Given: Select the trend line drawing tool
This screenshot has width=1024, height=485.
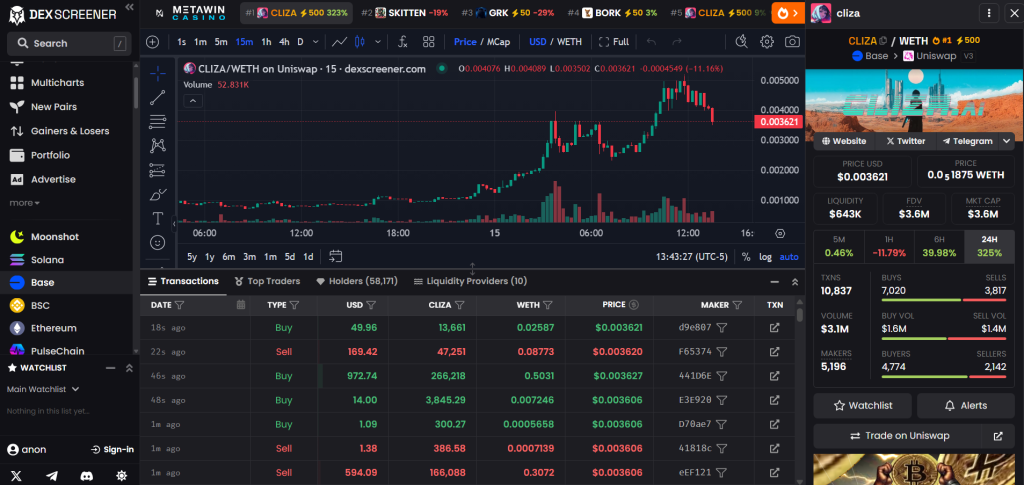Looking at the screenshot, I should click(157, 98).
